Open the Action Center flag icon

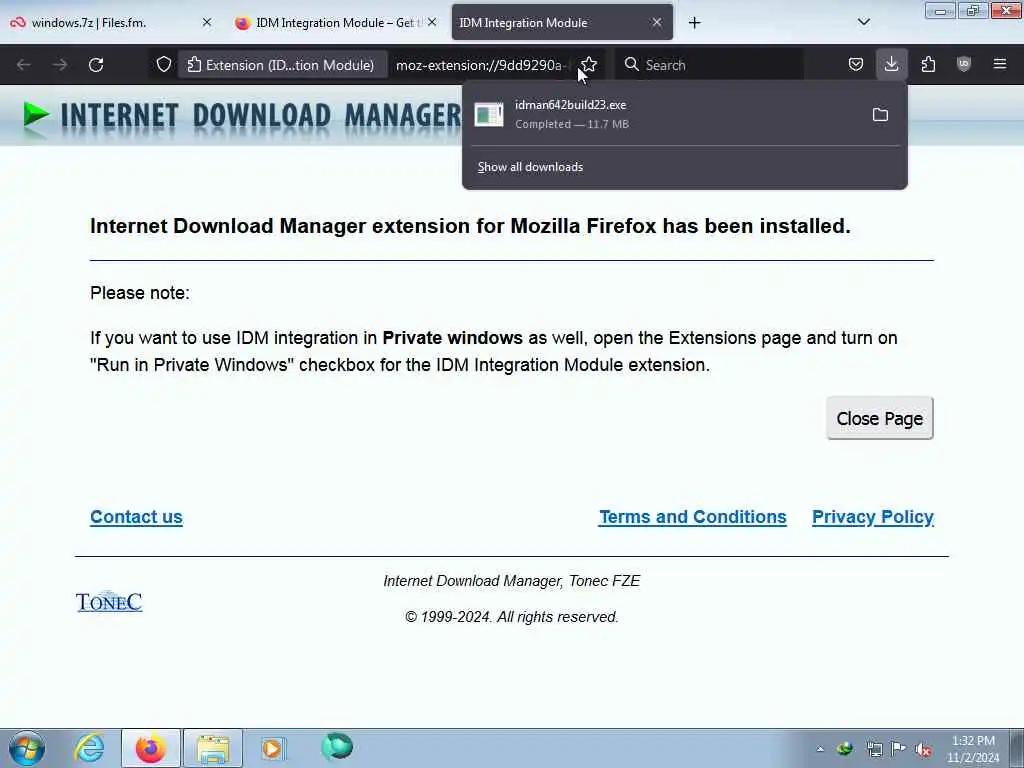point(899,748)
